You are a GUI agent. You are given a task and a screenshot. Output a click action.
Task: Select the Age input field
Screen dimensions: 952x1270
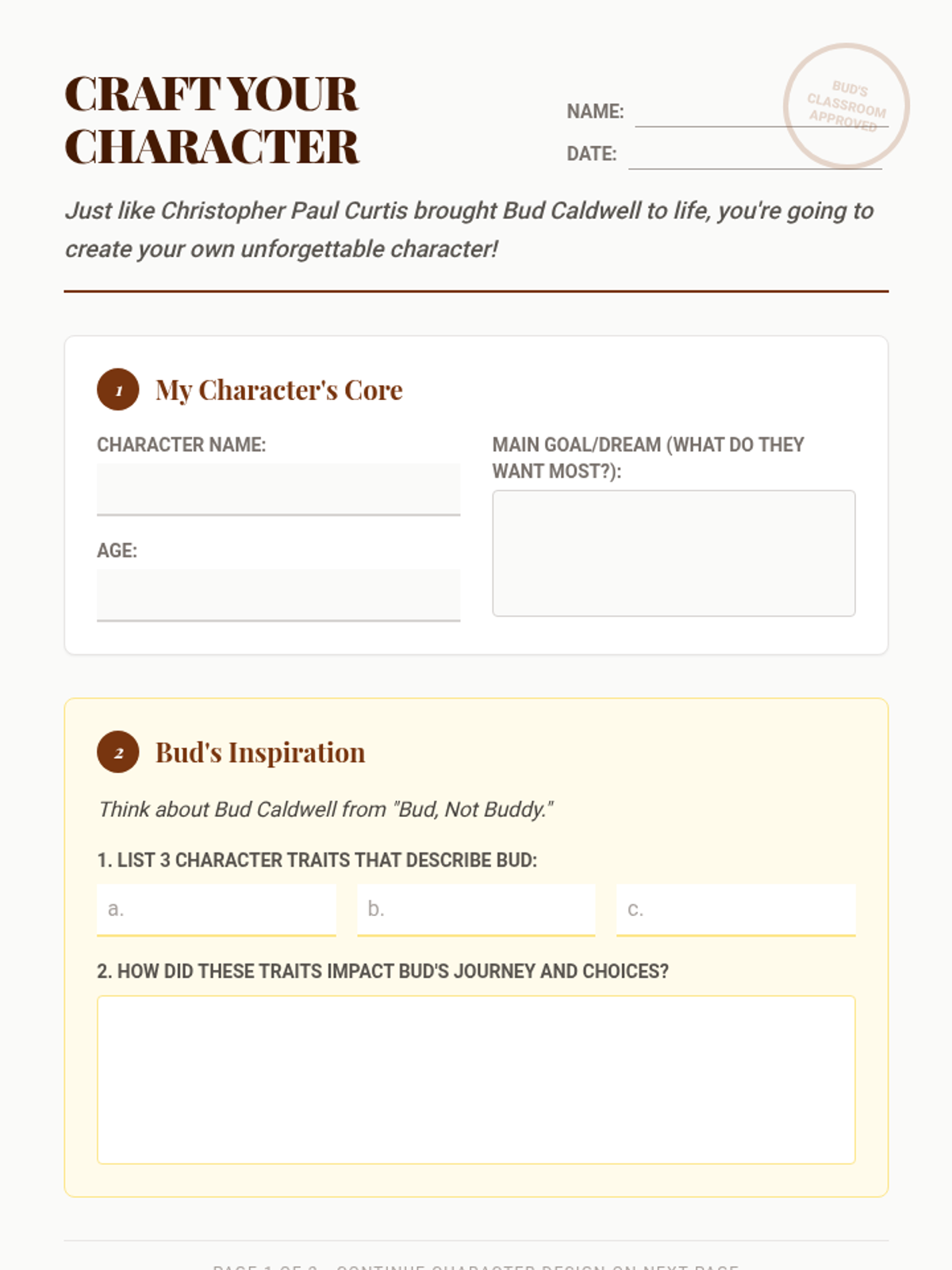coord(278,595)
